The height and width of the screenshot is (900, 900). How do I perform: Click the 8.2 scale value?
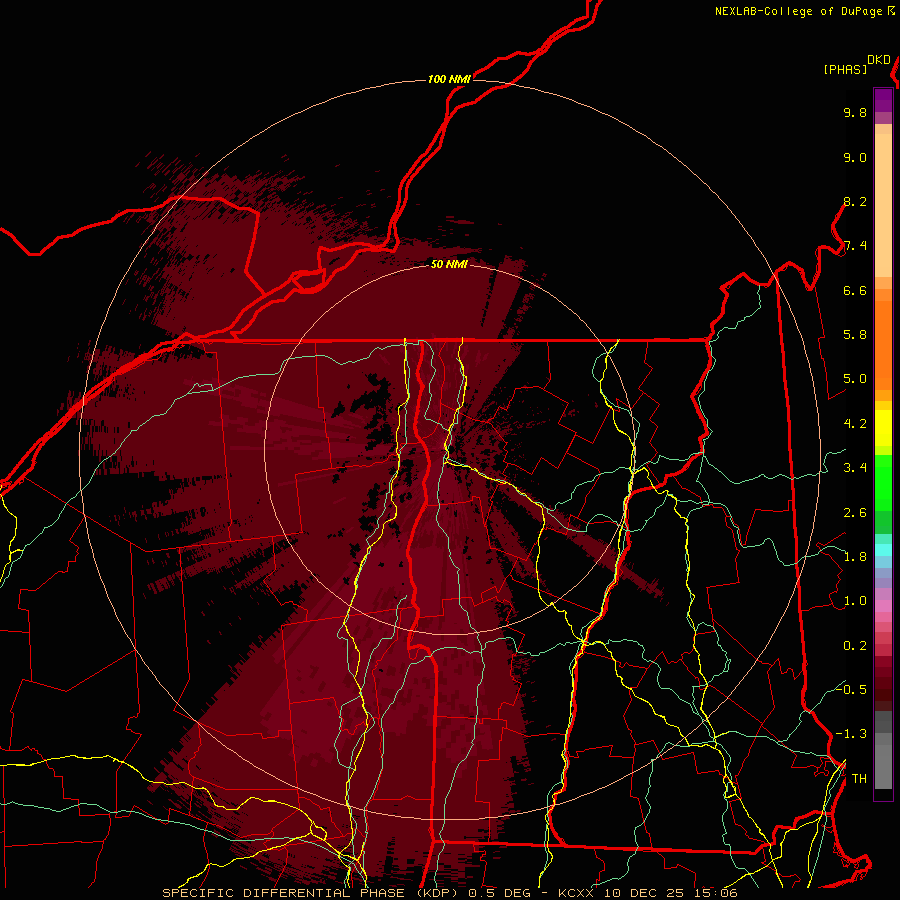pyautogui.click(x=855, y=201)
